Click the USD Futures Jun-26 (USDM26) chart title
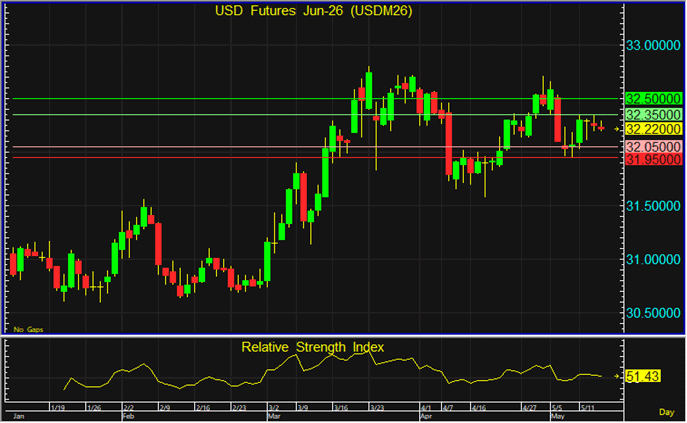The image size is (687, 423). click(314, 11)
